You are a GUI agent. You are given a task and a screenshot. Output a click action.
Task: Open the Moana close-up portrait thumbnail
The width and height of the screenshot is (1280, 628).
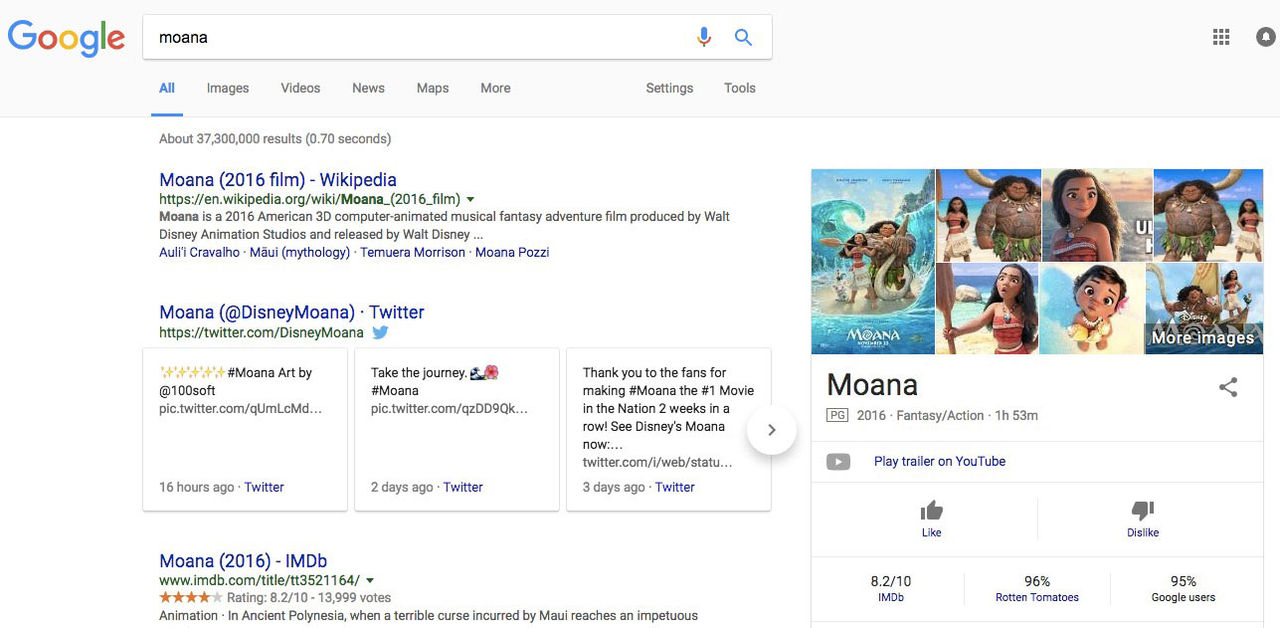point(1097,215)
